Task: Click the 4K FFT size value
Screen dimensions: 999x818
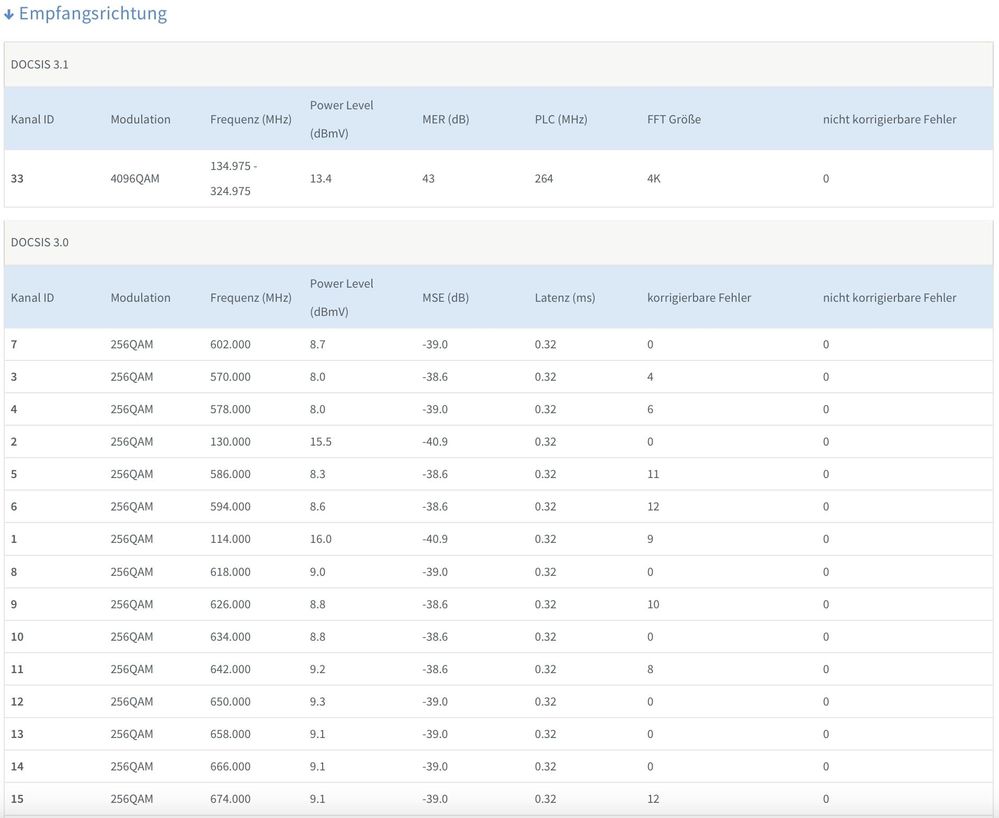Action: pos(654,178)
